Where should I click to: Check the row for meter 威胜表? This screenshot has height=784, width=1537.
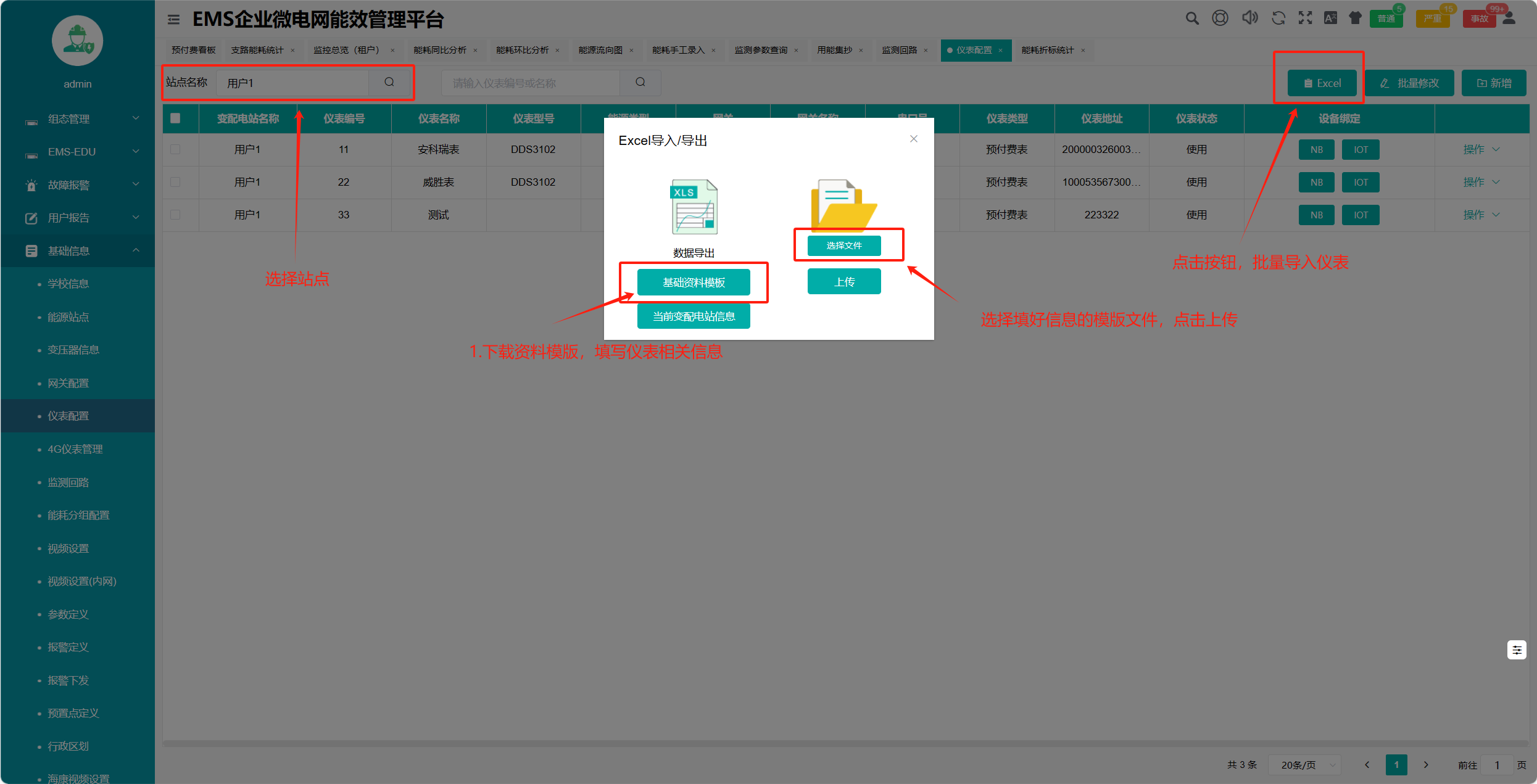[x=175, y=182]
